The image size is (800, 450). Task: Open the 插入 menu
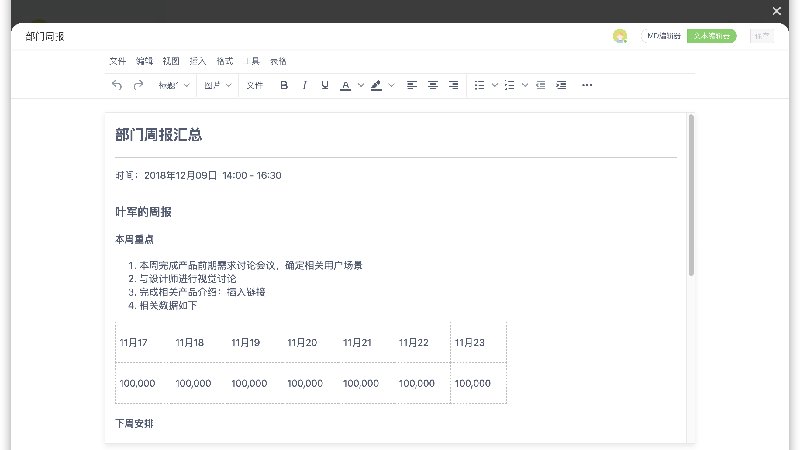pyautogui.click(x=197, y=61)
